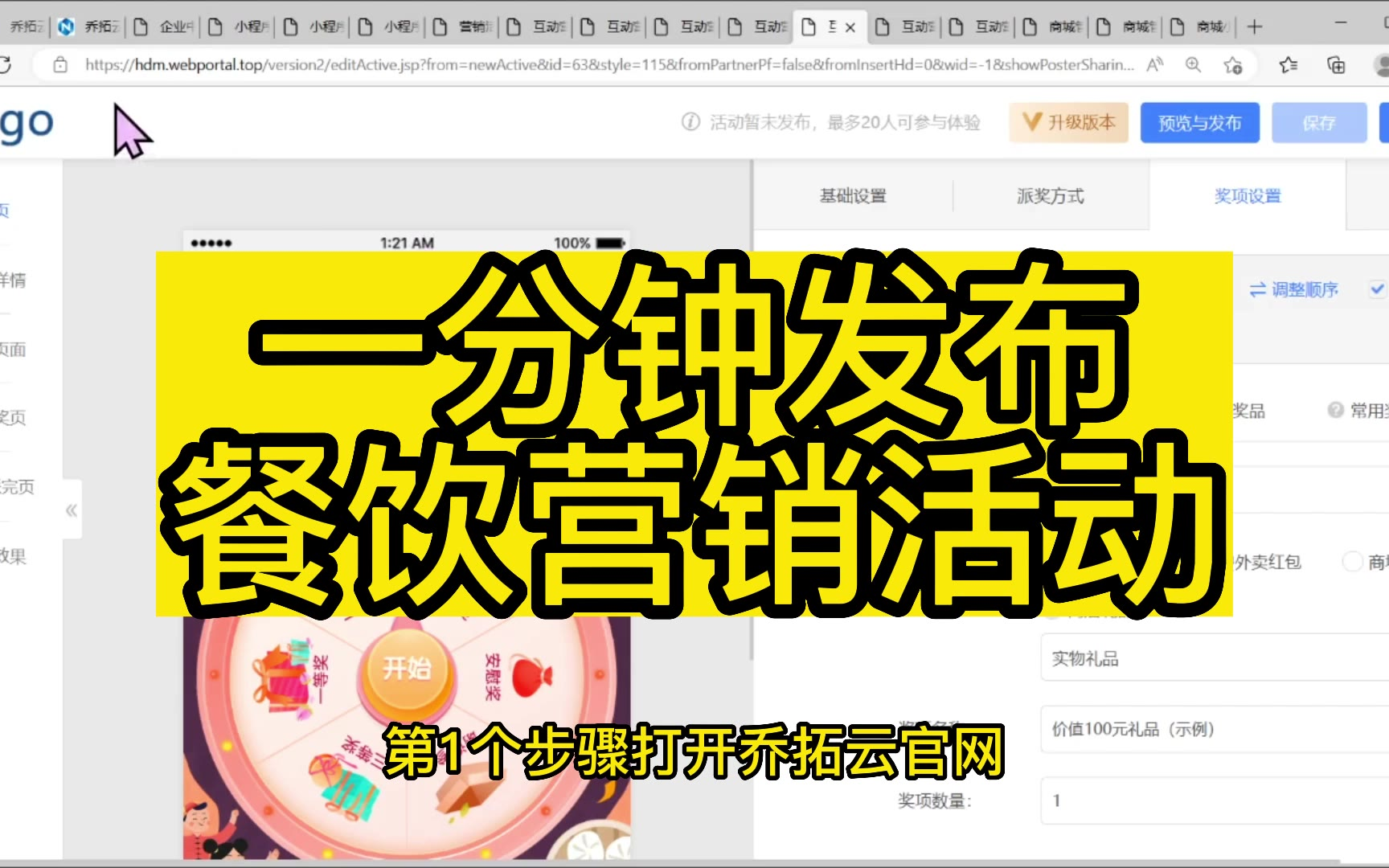Click the 调整顺序 swap-arrows icon
This screenshot has width=1389, height=868.
point(1258,289)
